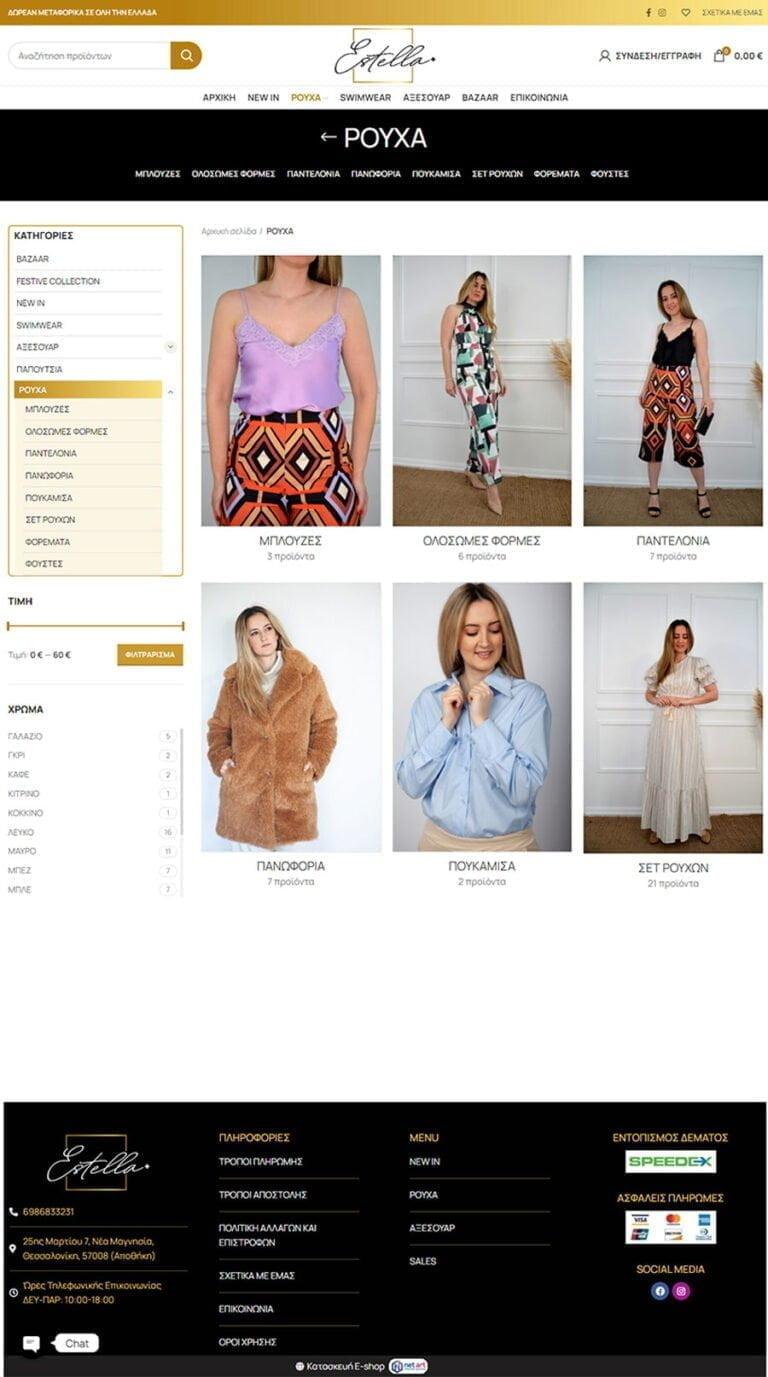Select SWIMWEAR in the main menu

pos(365,97)
